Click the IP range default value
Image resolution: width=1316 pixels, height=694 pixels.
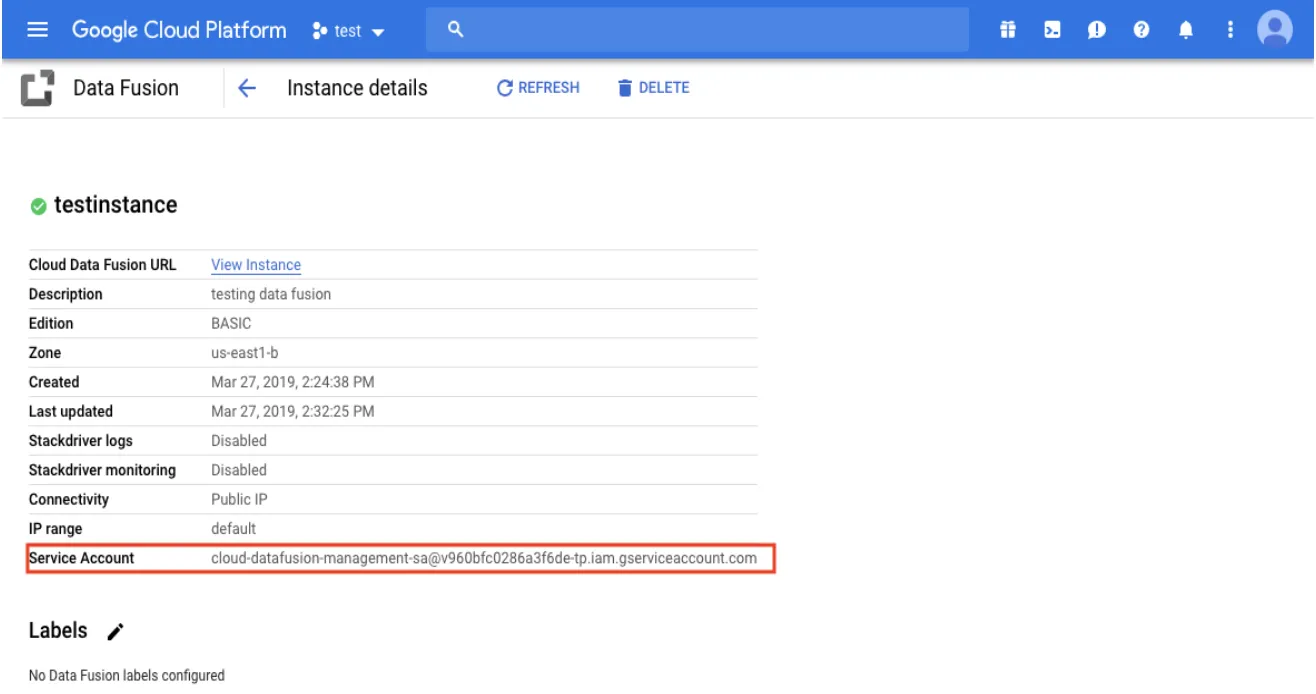tap(233, 528)
